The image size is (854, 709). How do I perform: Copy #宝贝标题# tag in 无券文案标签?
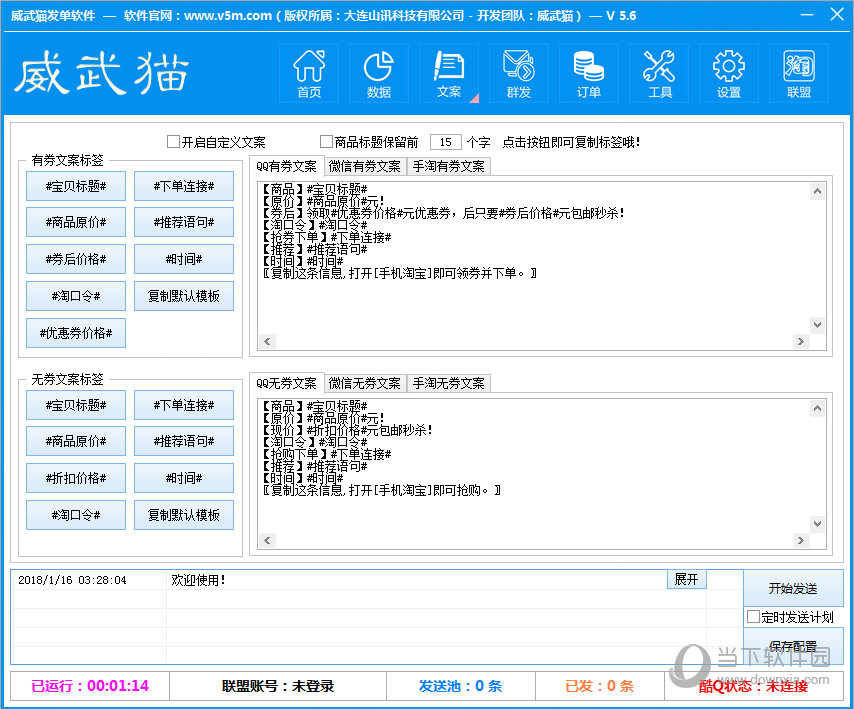(x=76, y=405)
